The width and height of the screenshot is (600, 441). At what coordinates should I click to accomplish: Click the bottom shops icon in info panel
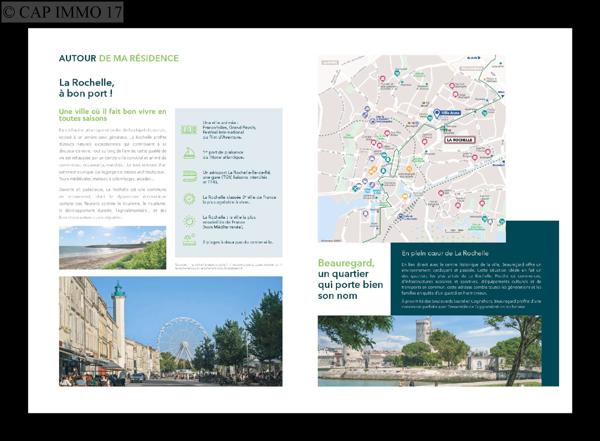coord(188,241)
